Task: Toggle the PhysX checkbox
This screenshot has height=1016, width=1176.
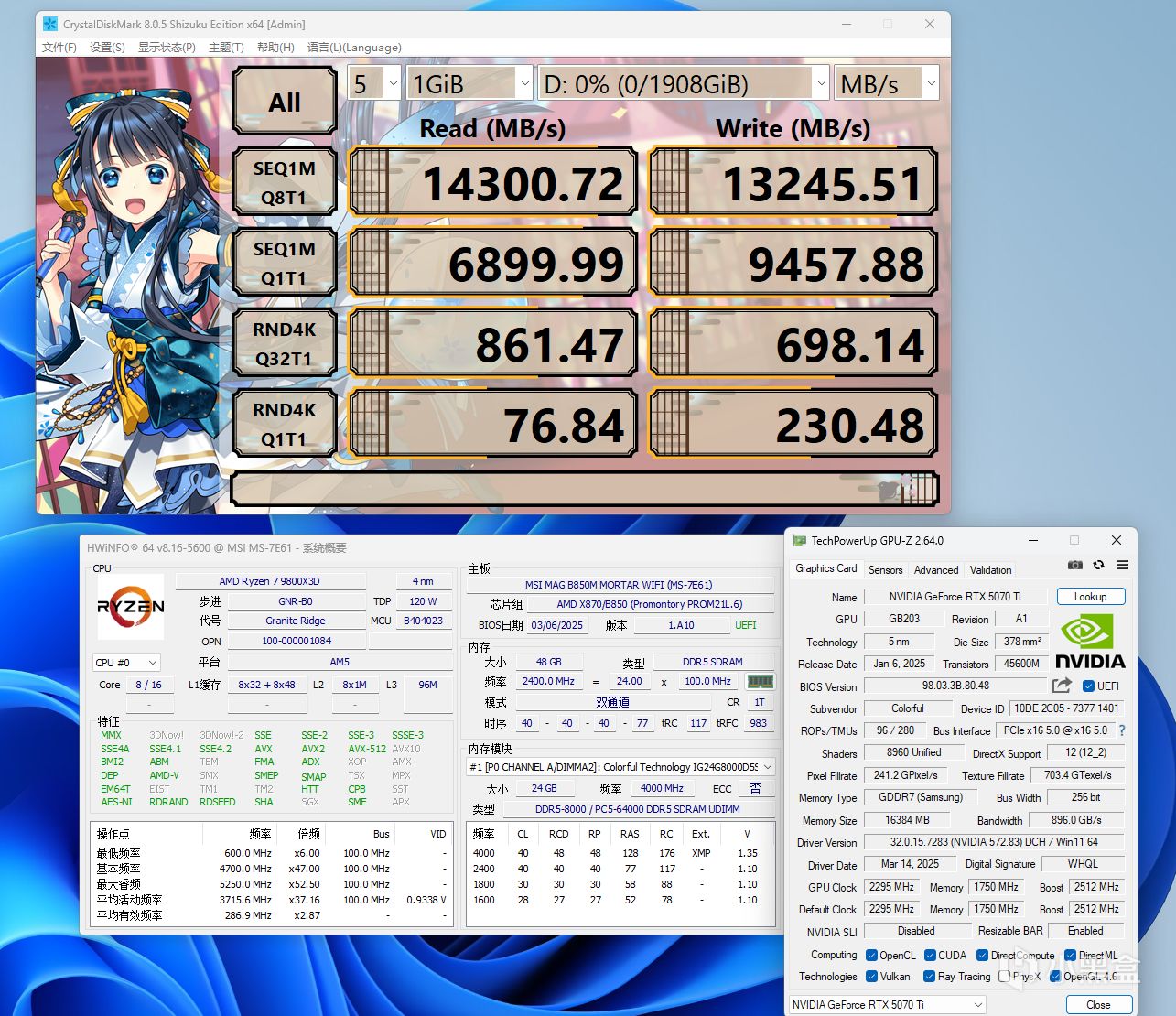Action: [1004, 977]
